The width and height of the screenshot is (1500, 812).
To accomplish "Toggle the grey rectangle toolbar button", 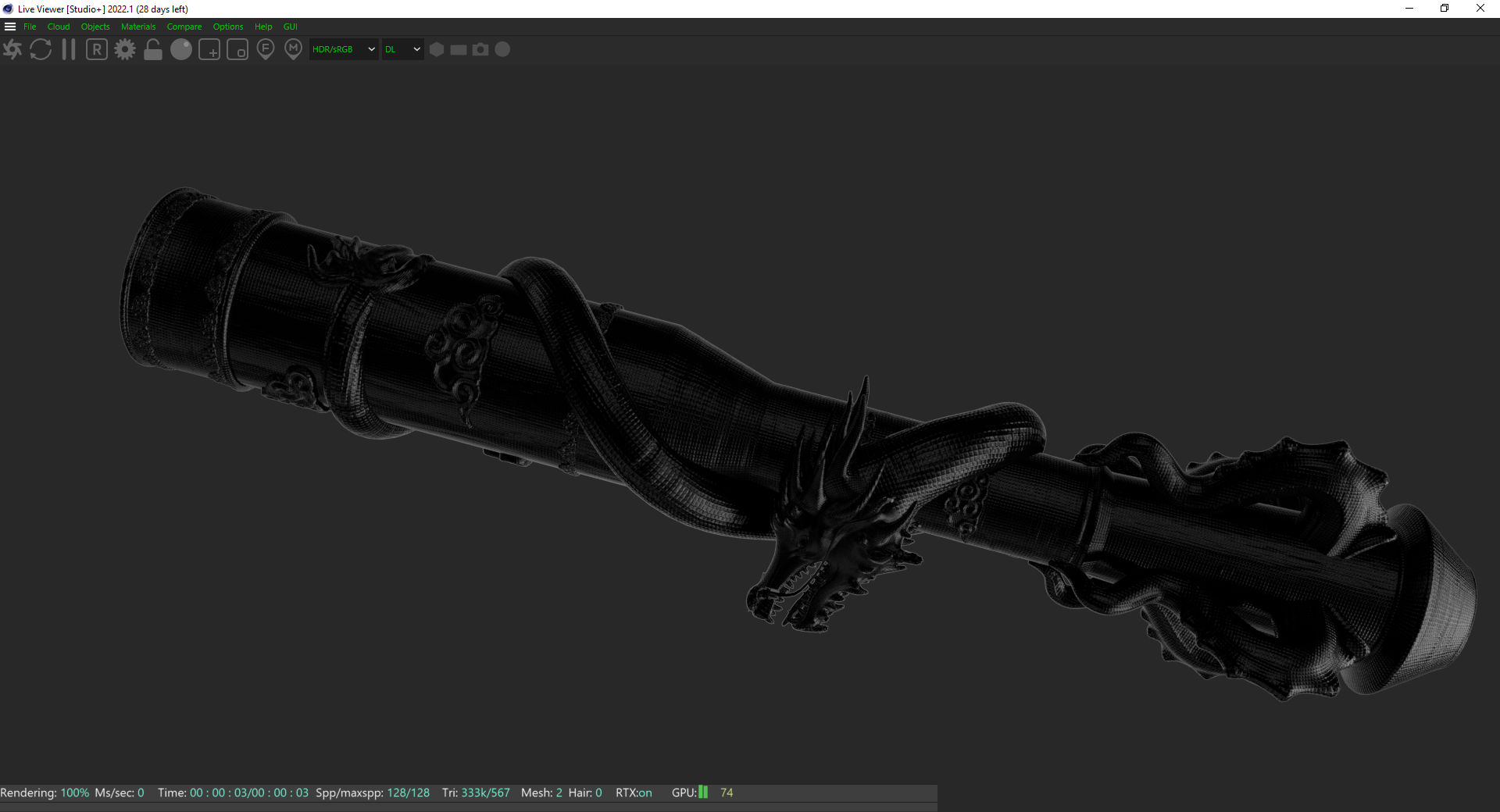I will coord(459,49).
